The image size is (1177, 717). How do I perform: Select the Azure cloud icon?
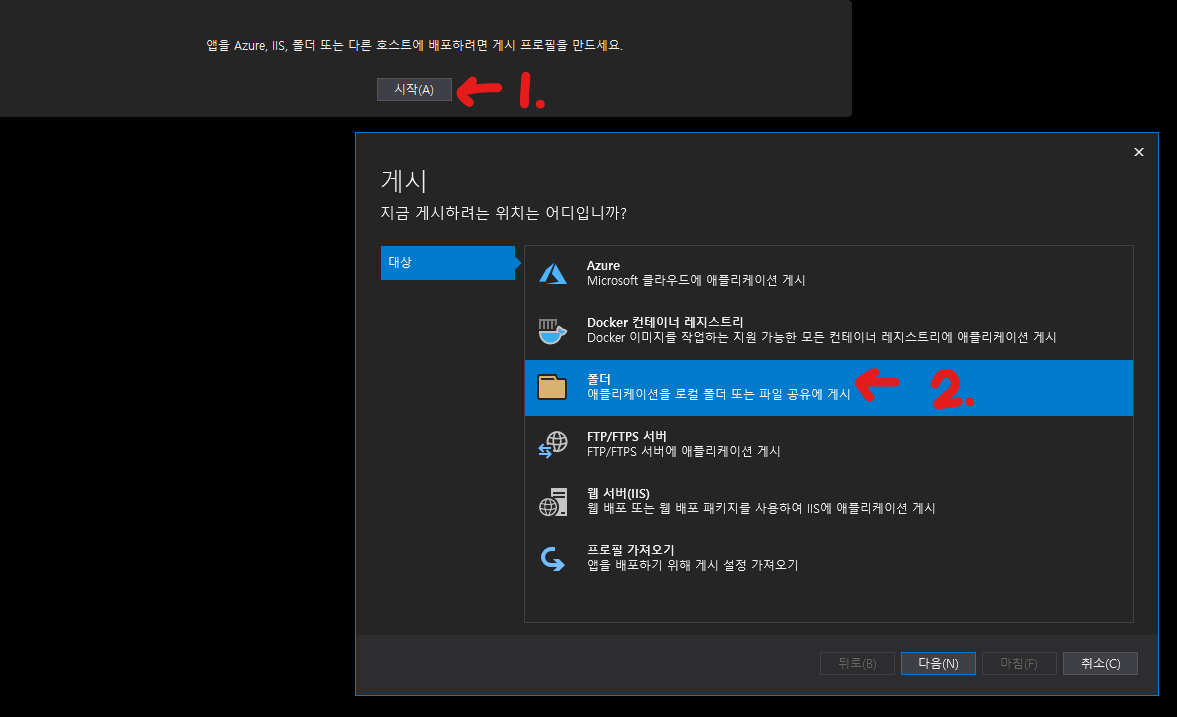[x=553, y=273]
